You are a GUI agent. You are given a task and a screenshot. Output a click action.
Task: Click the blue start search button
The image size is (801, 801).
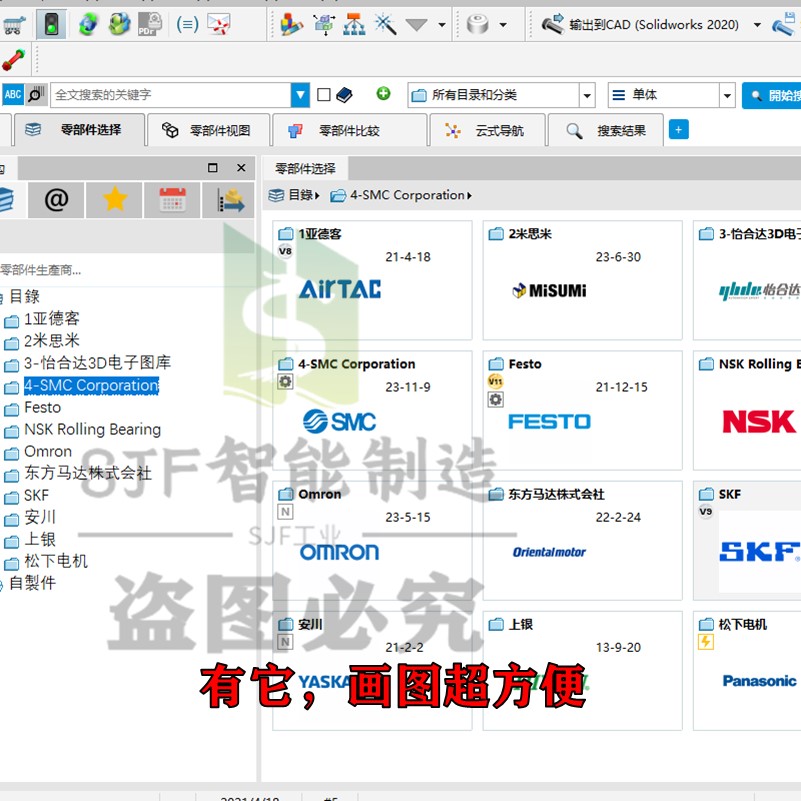(x=771, y=96)
